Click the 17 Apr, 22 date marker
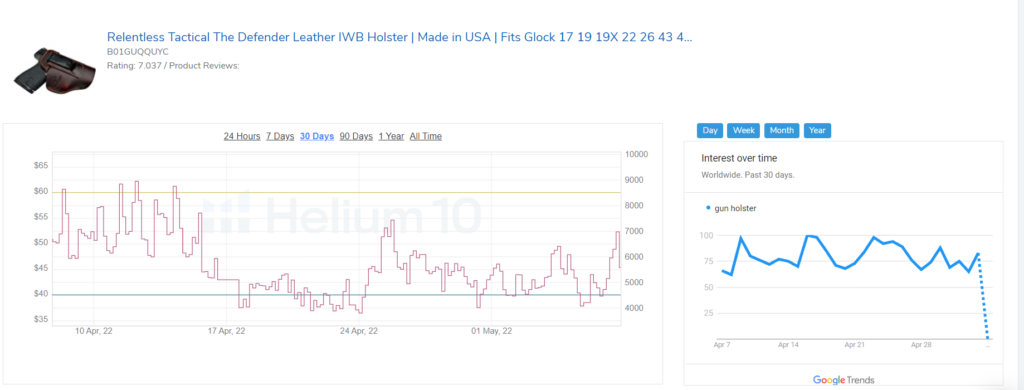 point(227,331)
